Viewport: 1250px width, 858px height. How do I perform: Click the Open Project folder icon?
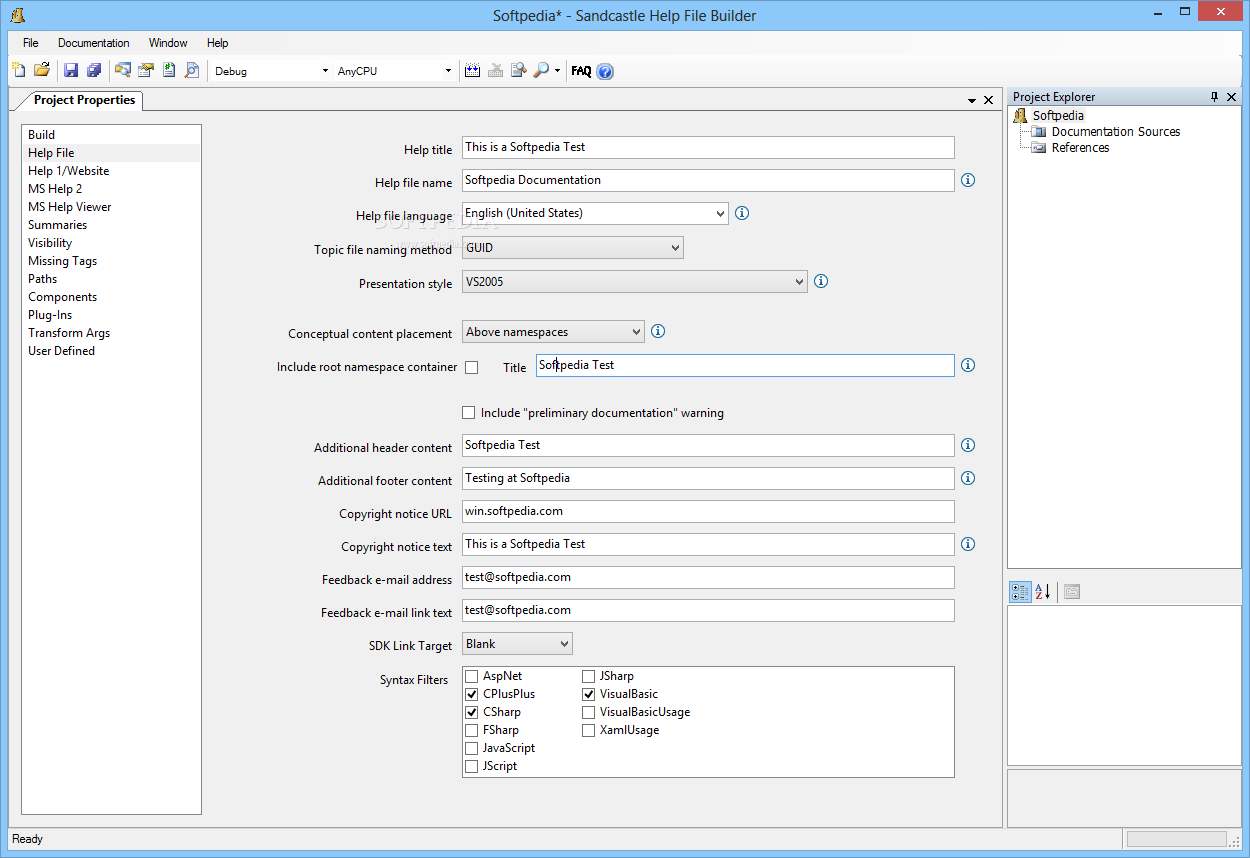pos(42,70)
